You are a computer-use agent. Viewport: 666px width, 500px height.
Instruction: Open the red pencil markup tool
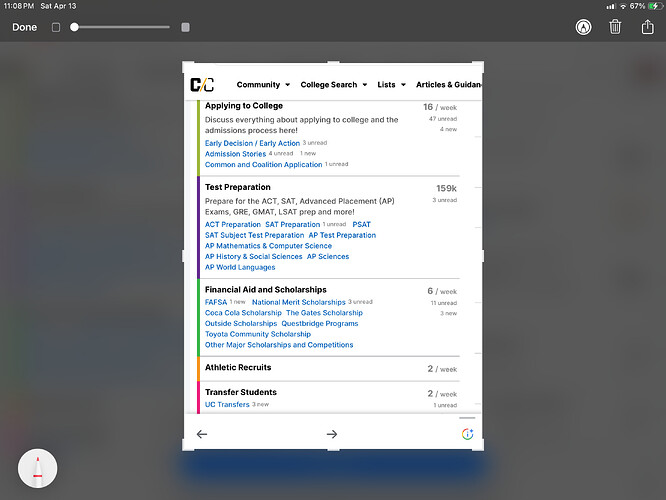(x=37, y=468)
